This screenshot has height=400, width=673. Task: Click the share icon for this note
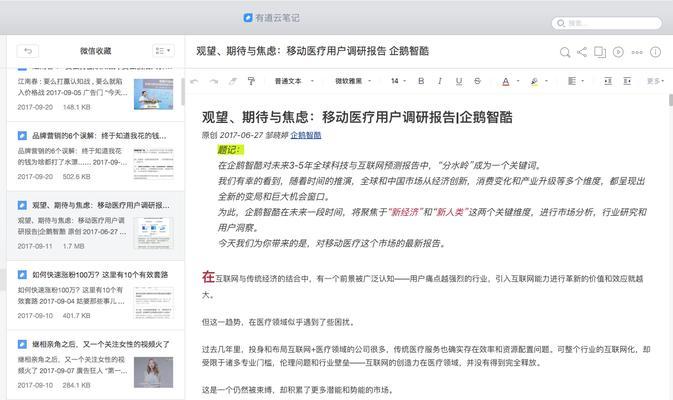[582, 52]
